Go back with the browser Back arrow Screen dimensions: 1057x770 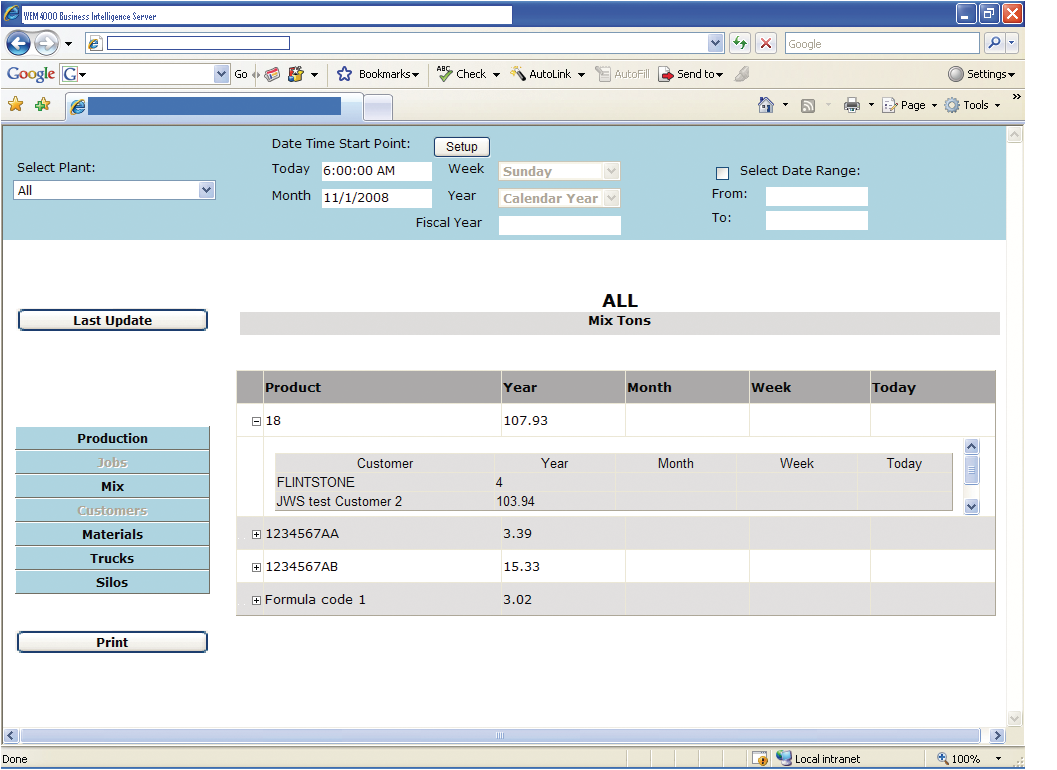(18, 44)
